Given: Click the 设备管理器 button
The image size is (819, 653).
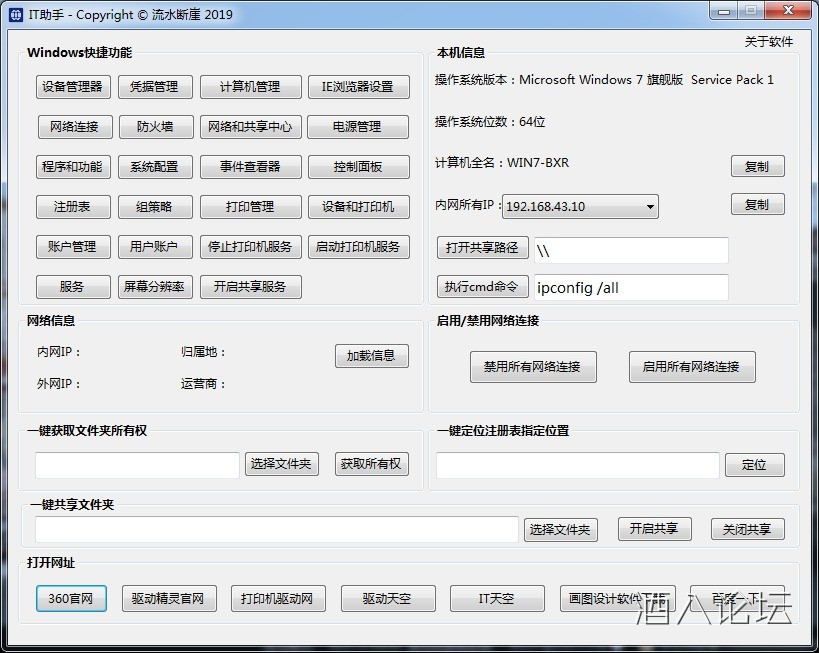Looking at the screenshot, I should click(73, 87).
